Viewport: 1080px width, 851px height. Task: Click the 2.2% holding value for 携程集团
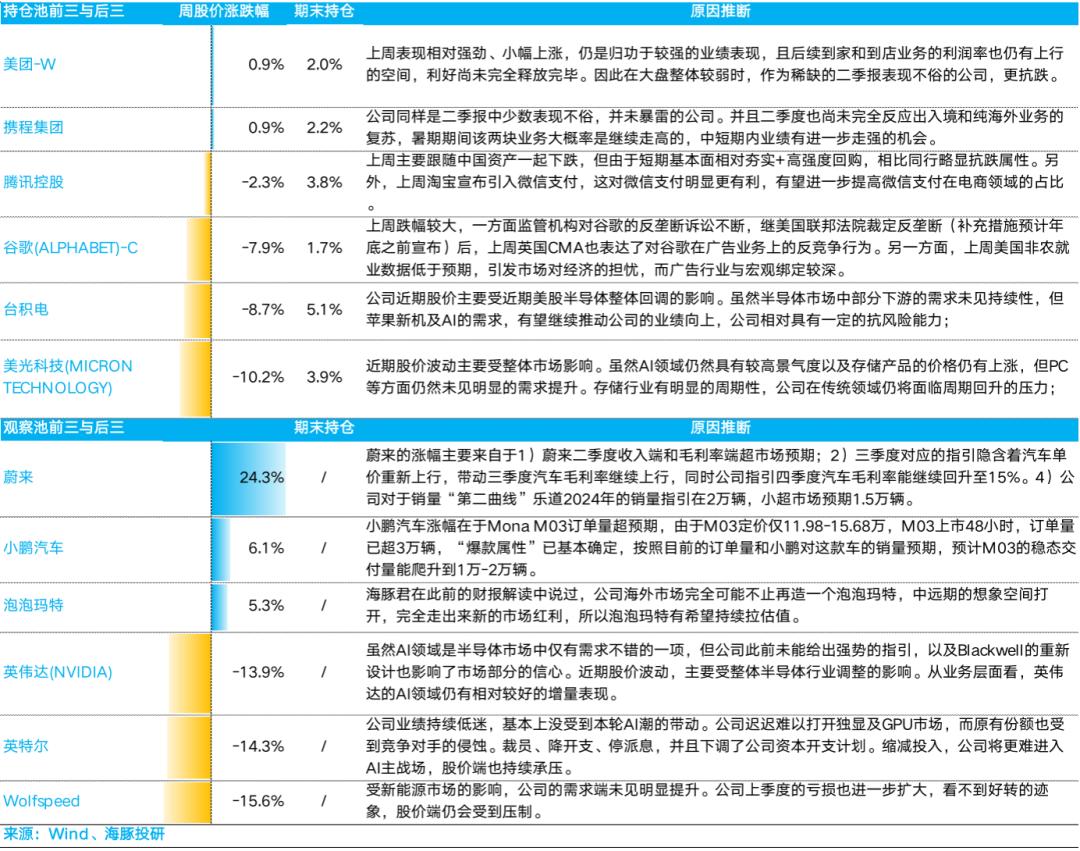pos(324,127)
